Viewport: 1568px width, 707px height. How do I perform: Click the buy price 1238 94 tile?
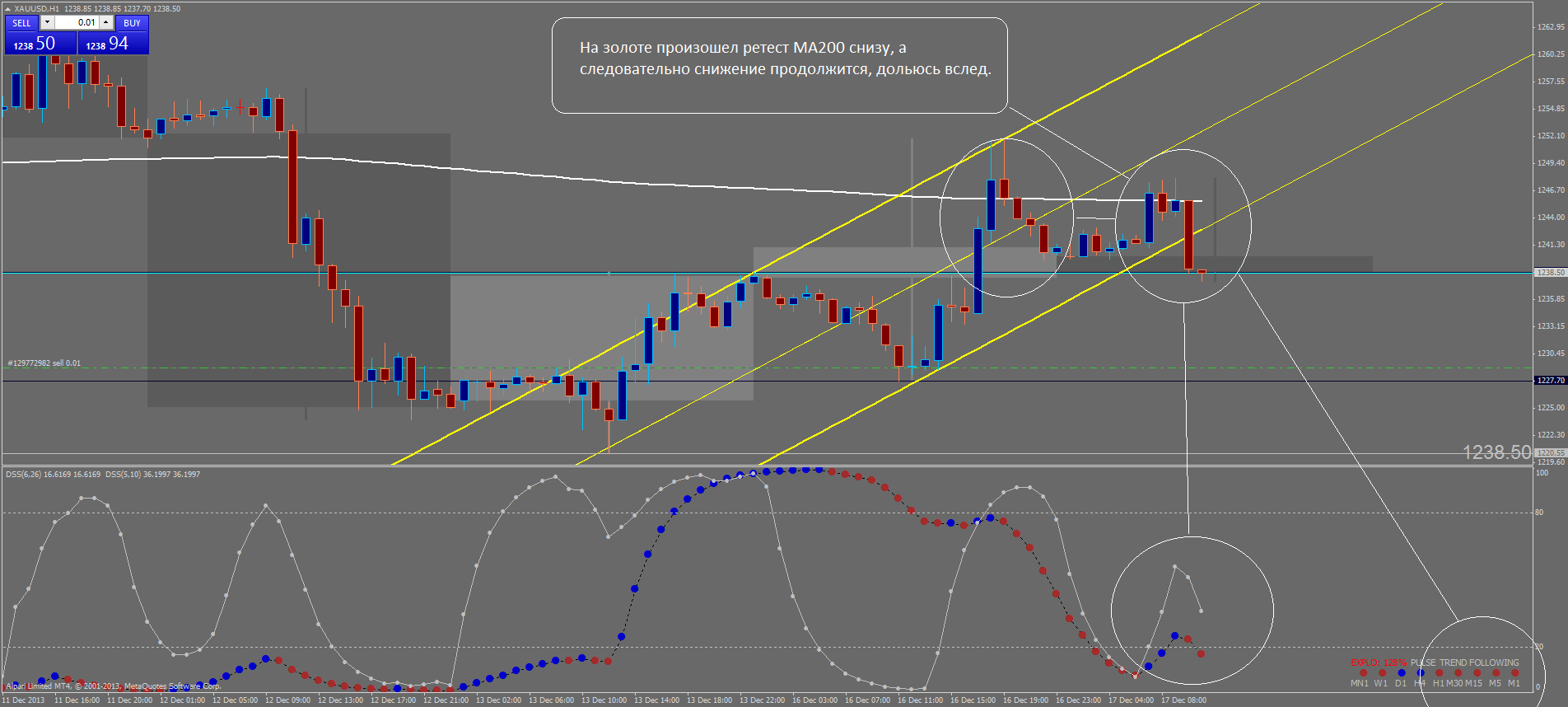pos(113,44)
